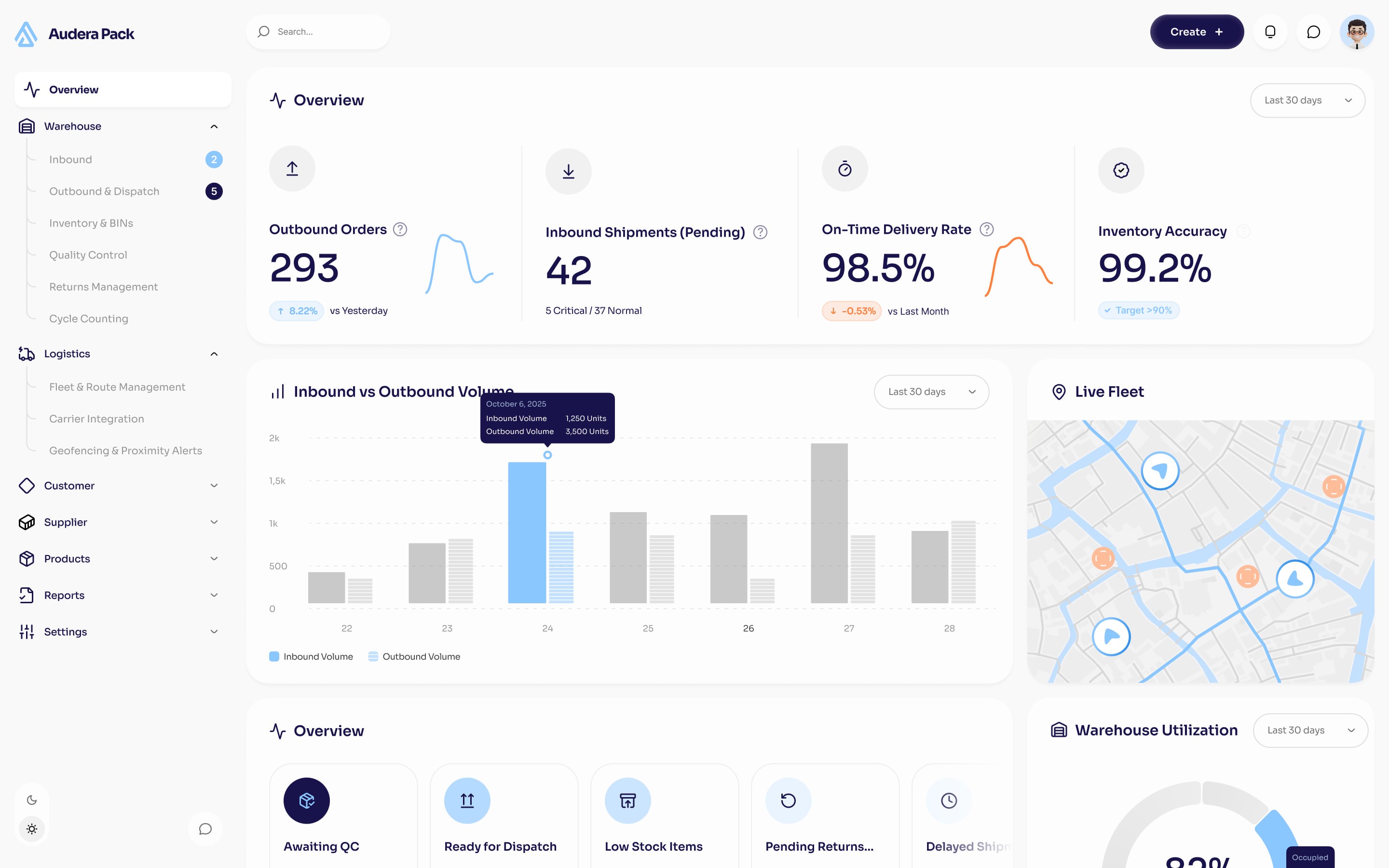Click the Inbound Shipments help icon
Viewport: 1389px width, 868px height.
point(761,232)
